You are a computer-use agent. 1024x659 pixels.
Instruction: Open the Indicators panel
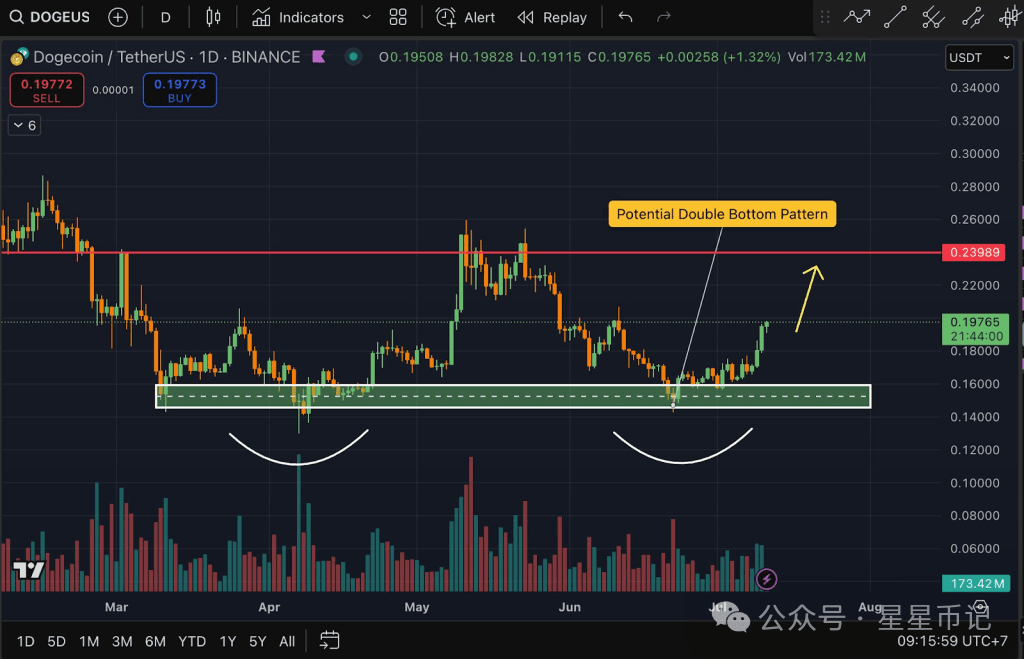tap(298, 18)
